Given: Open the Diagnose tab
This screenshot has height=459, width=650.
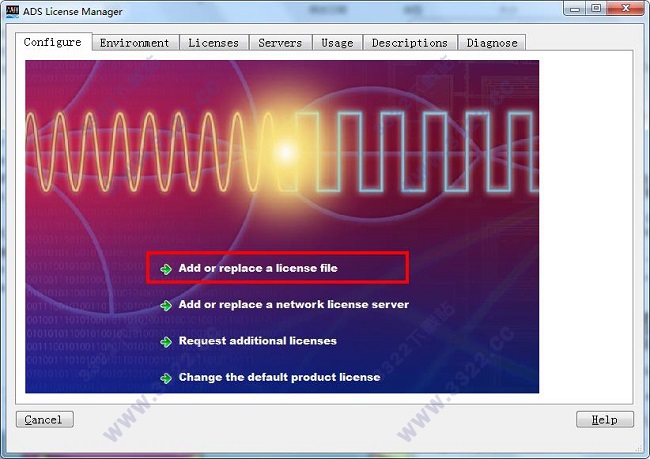Looking at the screenshot, I should point(492,43).
